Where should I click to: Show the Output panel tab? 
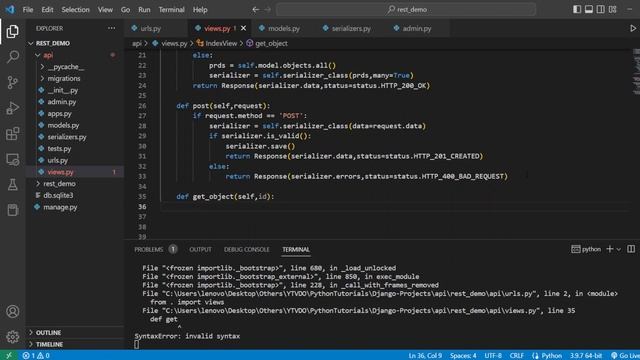(x=200, y=249)
